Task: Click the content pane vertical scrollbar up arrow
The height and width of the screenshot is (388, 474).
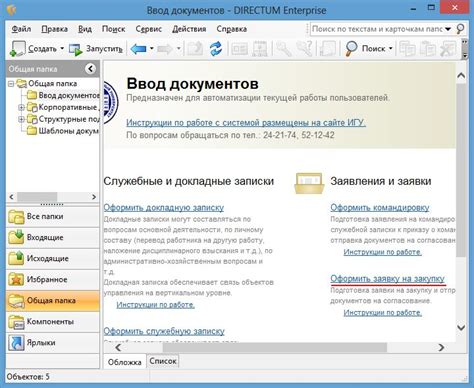Action: tap(461, 75)
